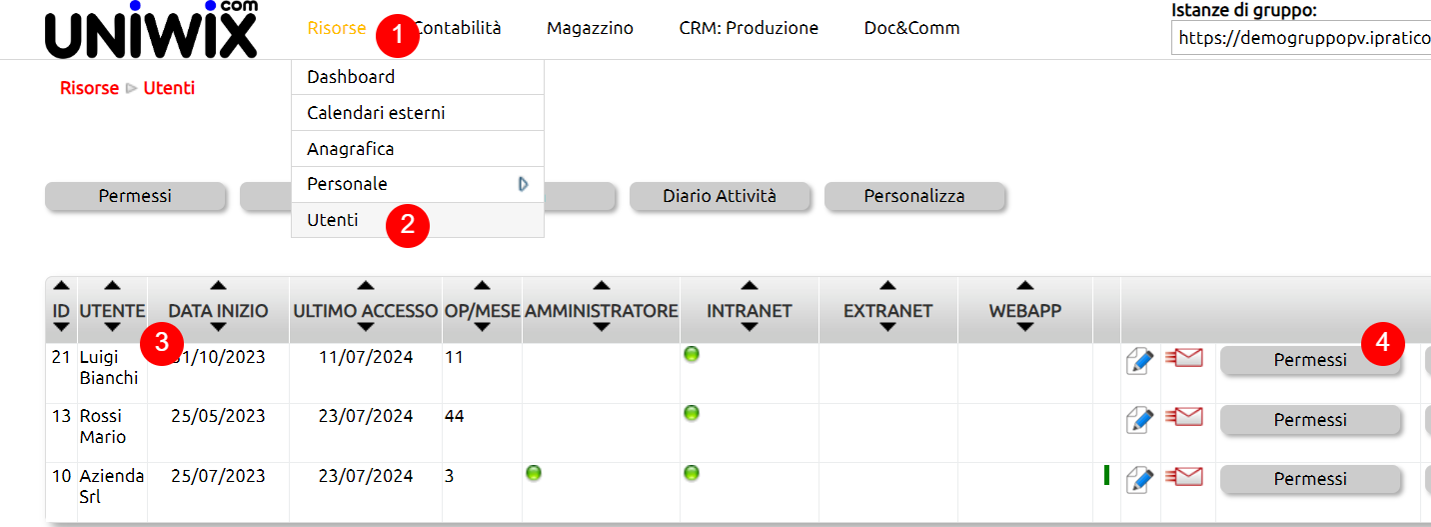The height and width of the screenshot is (527, 1431).
Task: Click the Risorse breadcrumb link
Action: 89,88
